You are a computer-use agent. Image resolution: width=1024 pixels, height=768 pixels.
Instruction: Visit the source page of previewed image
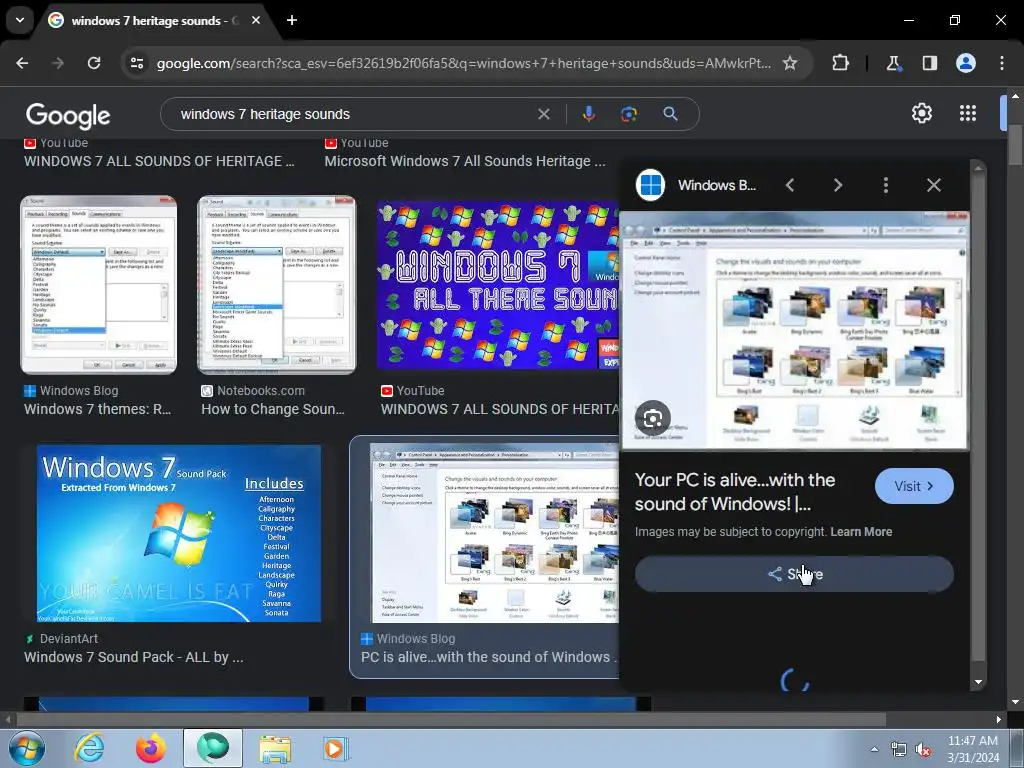(x=914, y=486)
